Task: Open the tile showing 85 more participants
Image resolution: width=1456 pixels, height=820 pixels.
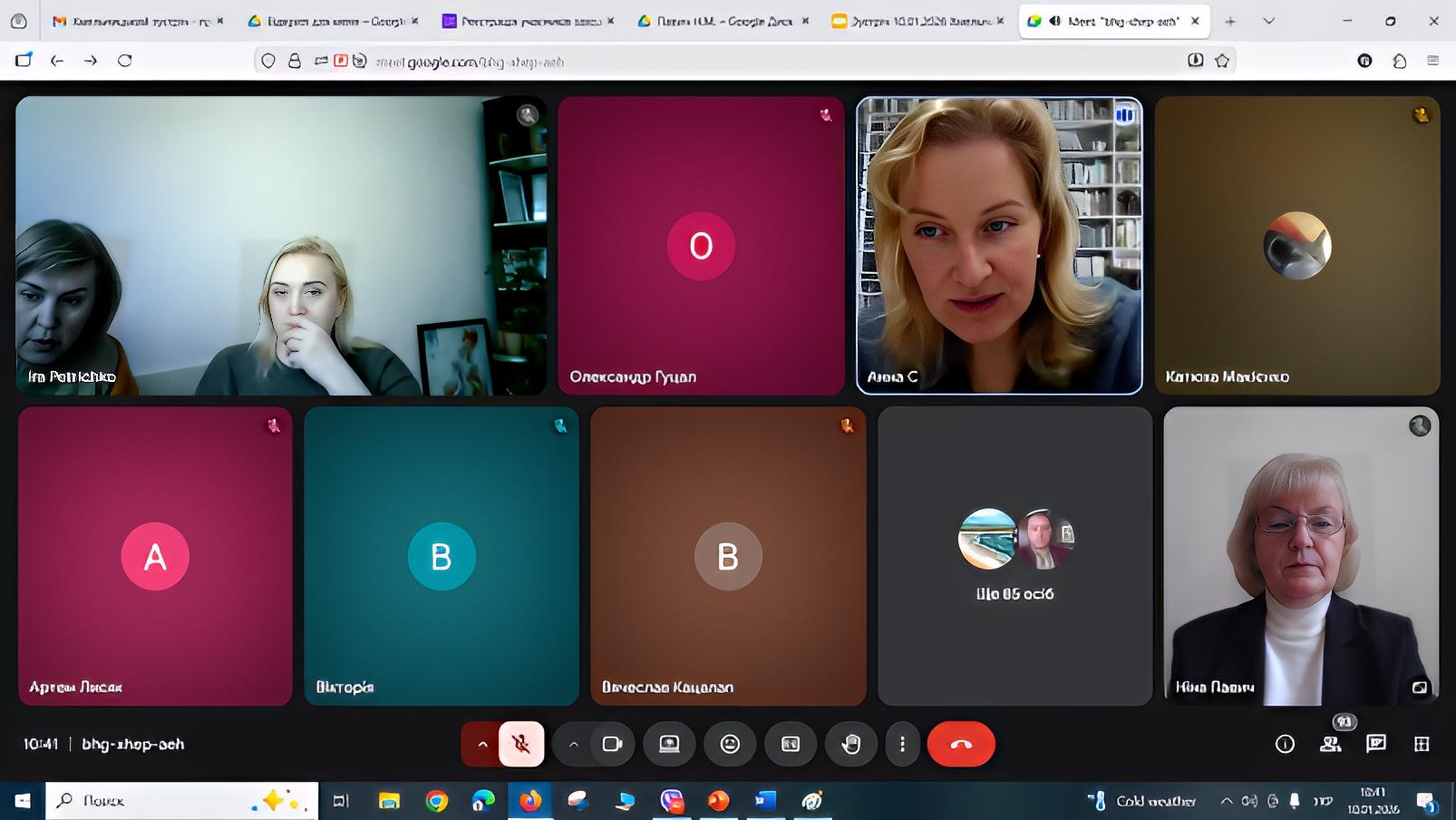Action: (1014, 555)
